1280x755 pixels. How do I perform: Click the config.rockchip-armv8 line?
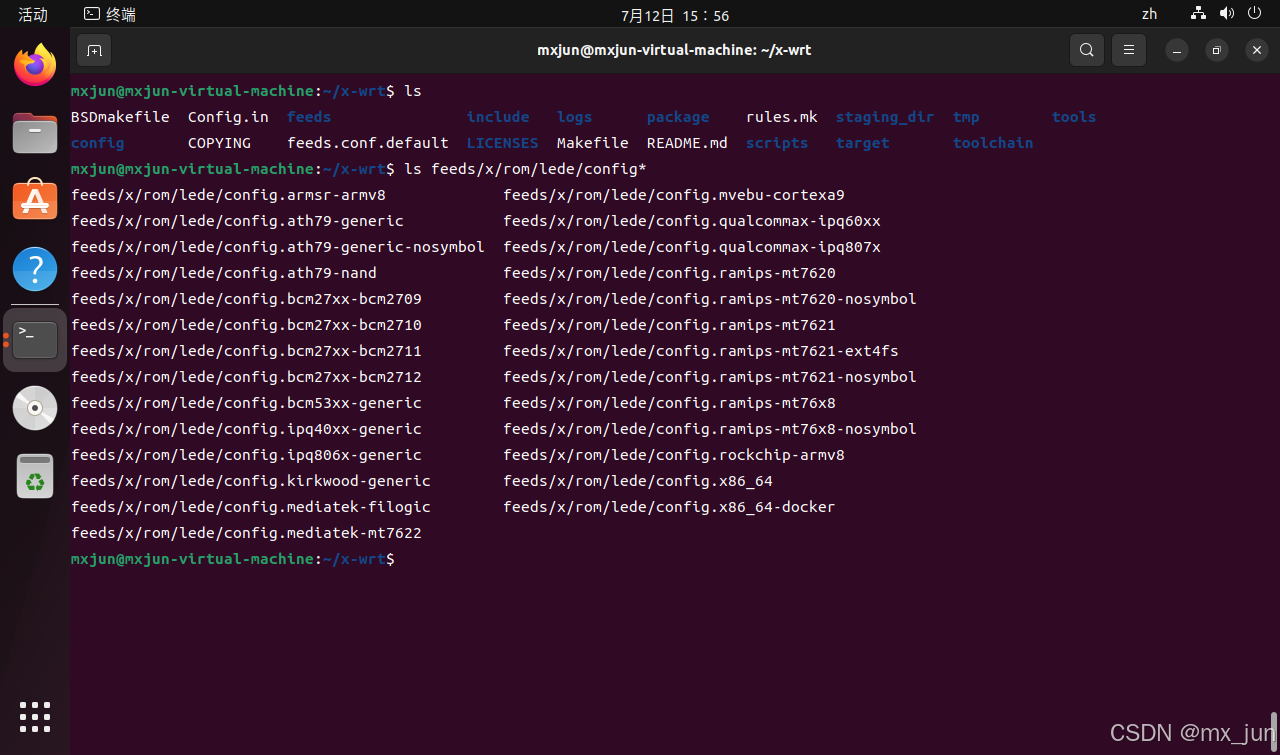pos(674,455)
